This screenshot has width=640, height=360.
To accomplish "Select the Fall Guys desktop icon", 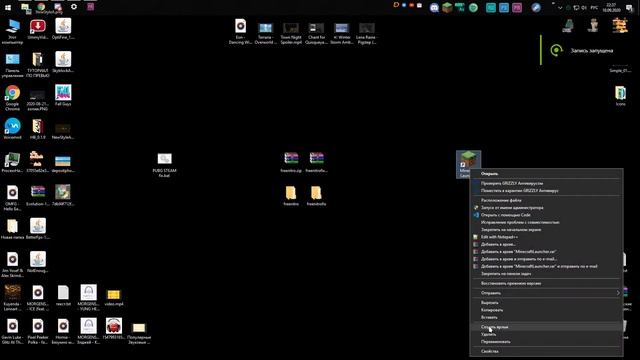I will coord(63,96).
